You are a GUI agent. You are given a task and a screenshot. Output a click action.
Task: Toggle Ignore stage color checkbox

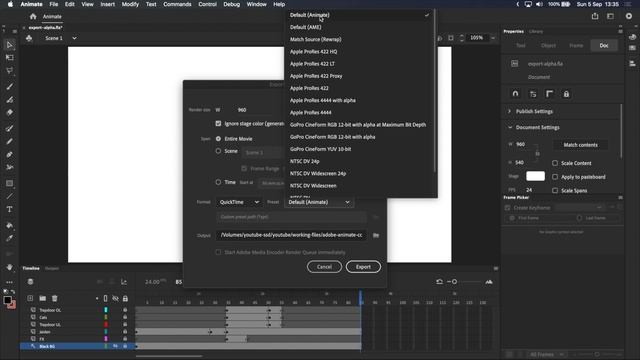coord(218,123)
